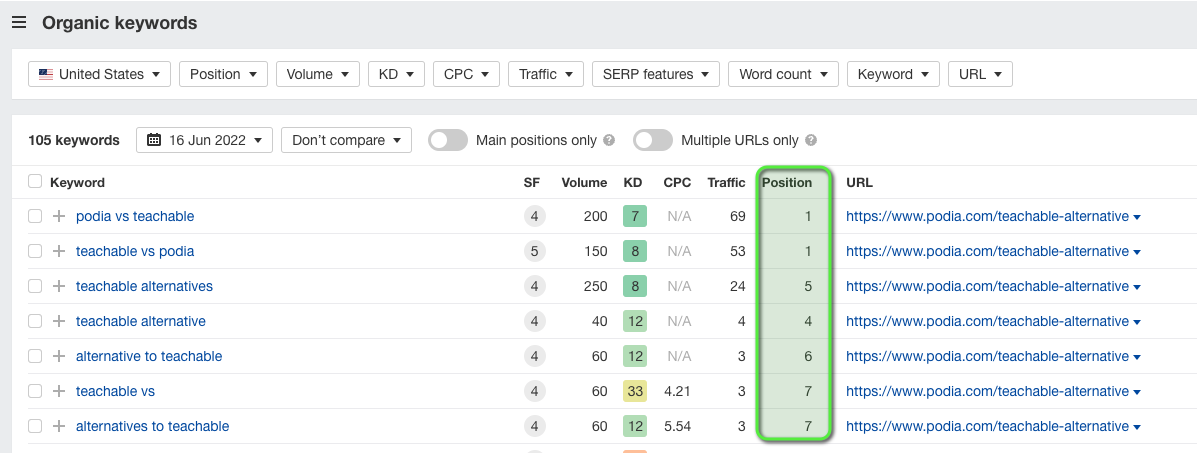Open the Word count filter dropdown

tap(783, 74)
